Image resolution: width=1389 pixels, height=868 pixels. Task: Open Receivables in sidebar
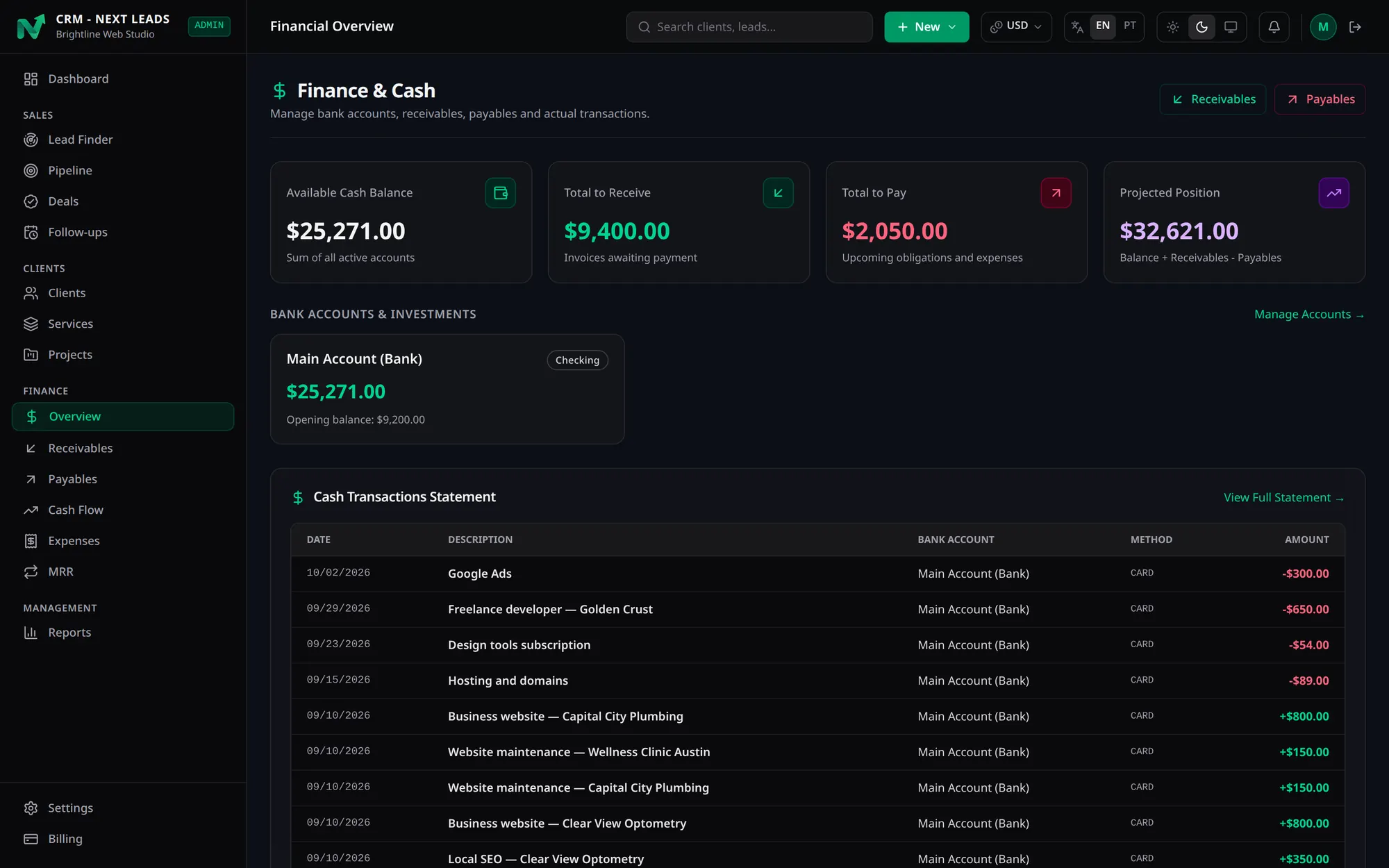click(123, 449)
